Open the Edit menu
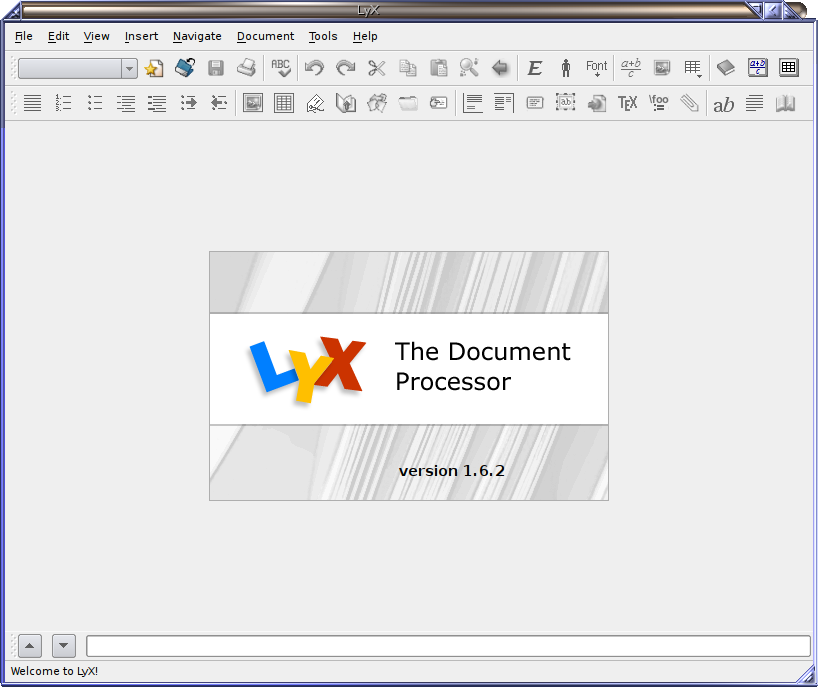The height and width of the screenshot is (687, 818). 58,36
